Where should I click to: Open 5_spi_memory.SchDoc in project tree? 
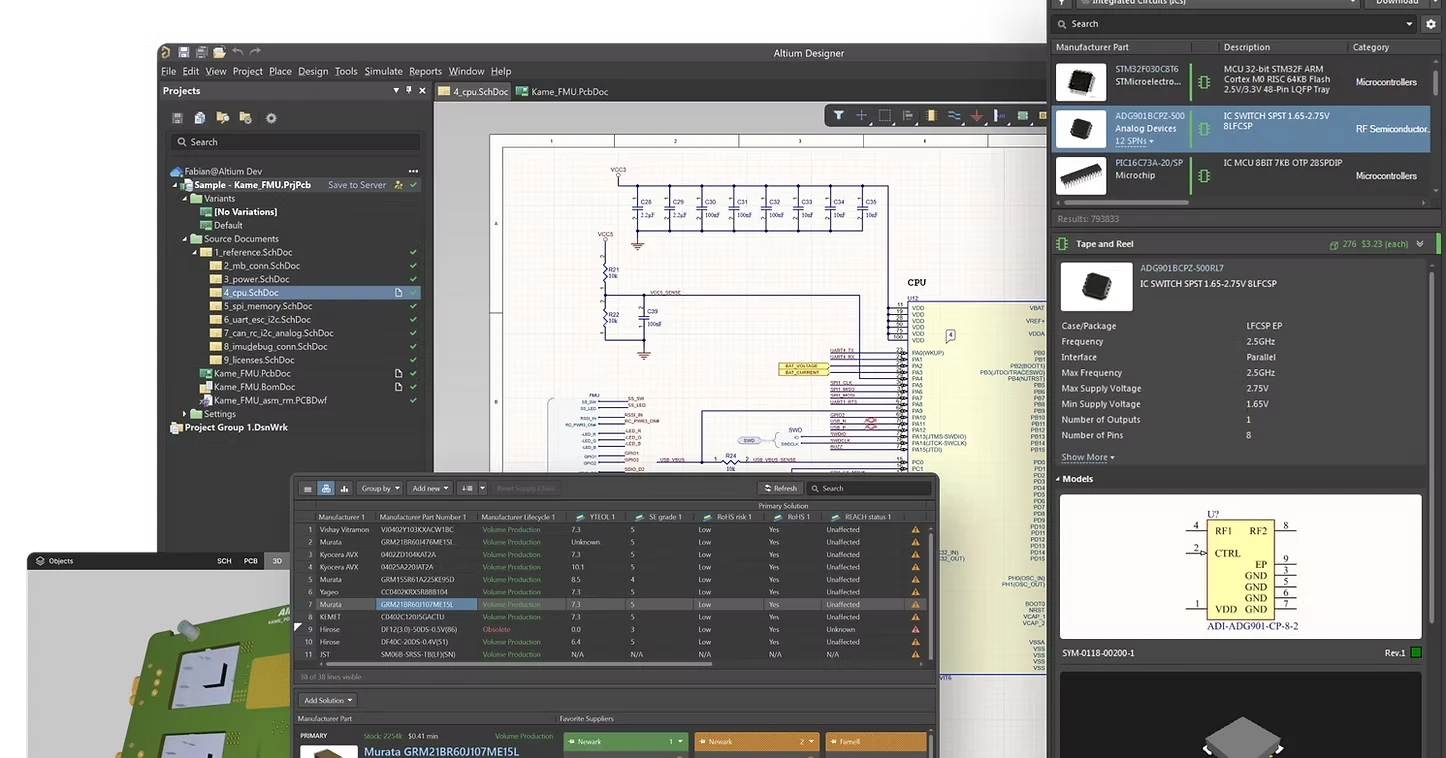click(x=268, y=306)
